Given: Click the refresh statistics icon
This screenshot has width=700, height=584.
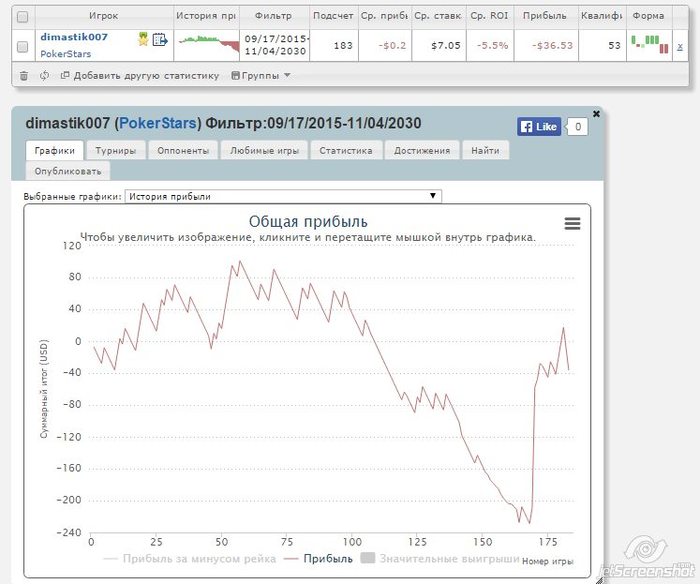Looking at the screenshot, I should pos(44,75).
